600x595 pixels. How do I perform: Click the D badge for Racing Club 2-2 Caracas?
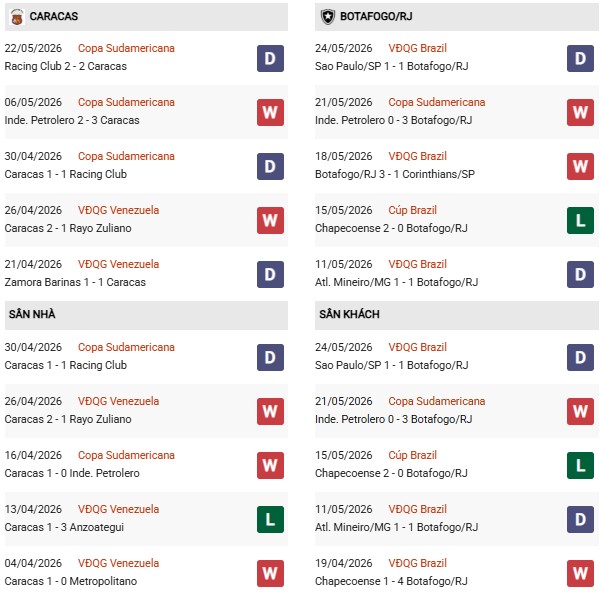[270, 59]
